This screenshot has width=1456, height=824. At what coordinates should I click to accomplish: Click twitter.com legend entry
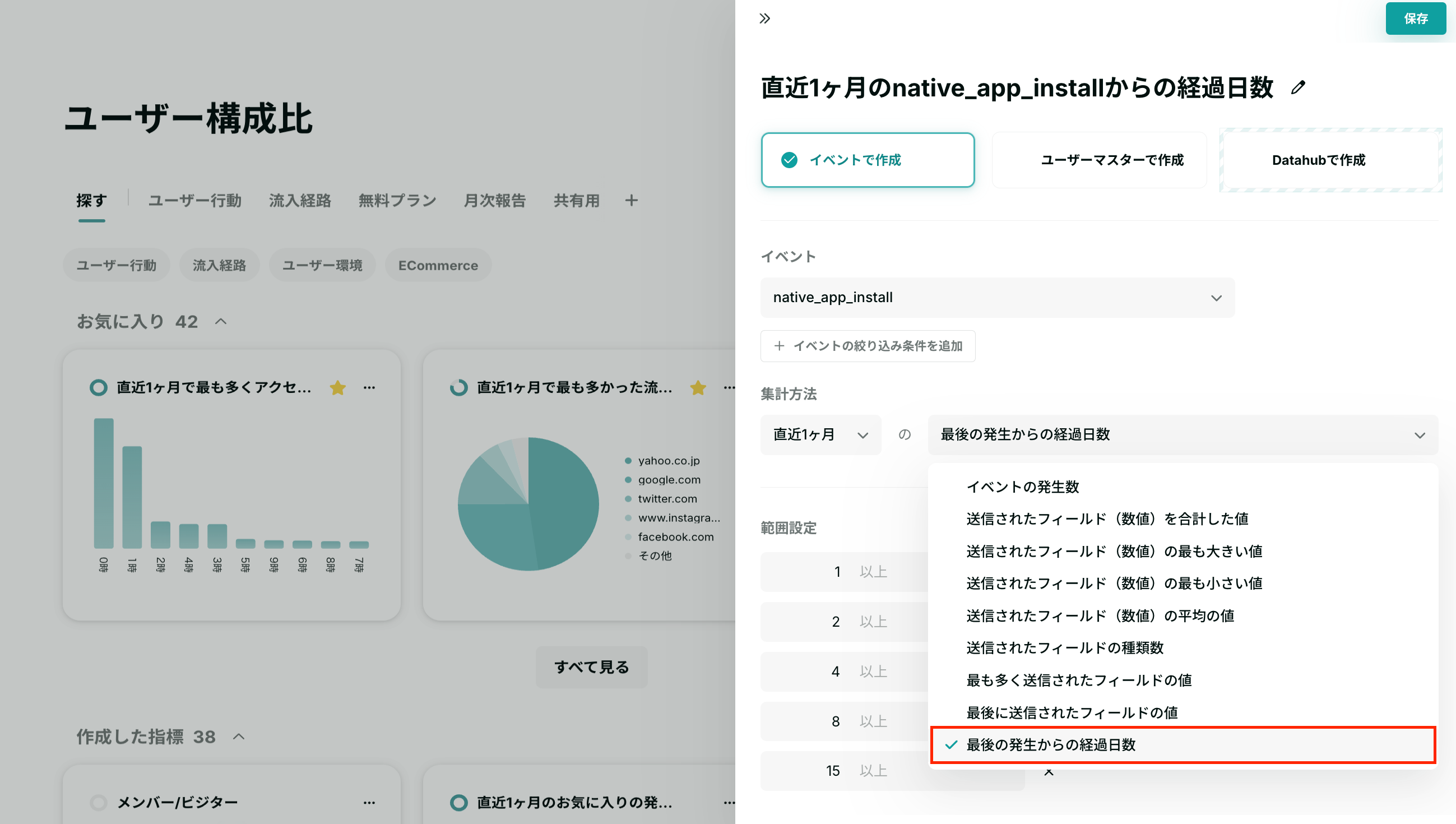coord(661,498)
